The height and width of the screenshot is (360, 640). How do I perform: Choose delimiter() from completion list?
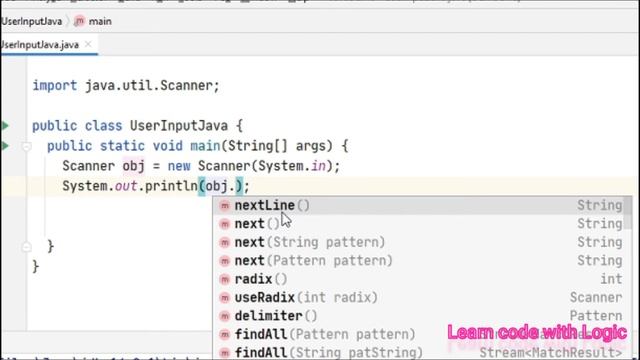coord(418,316)
